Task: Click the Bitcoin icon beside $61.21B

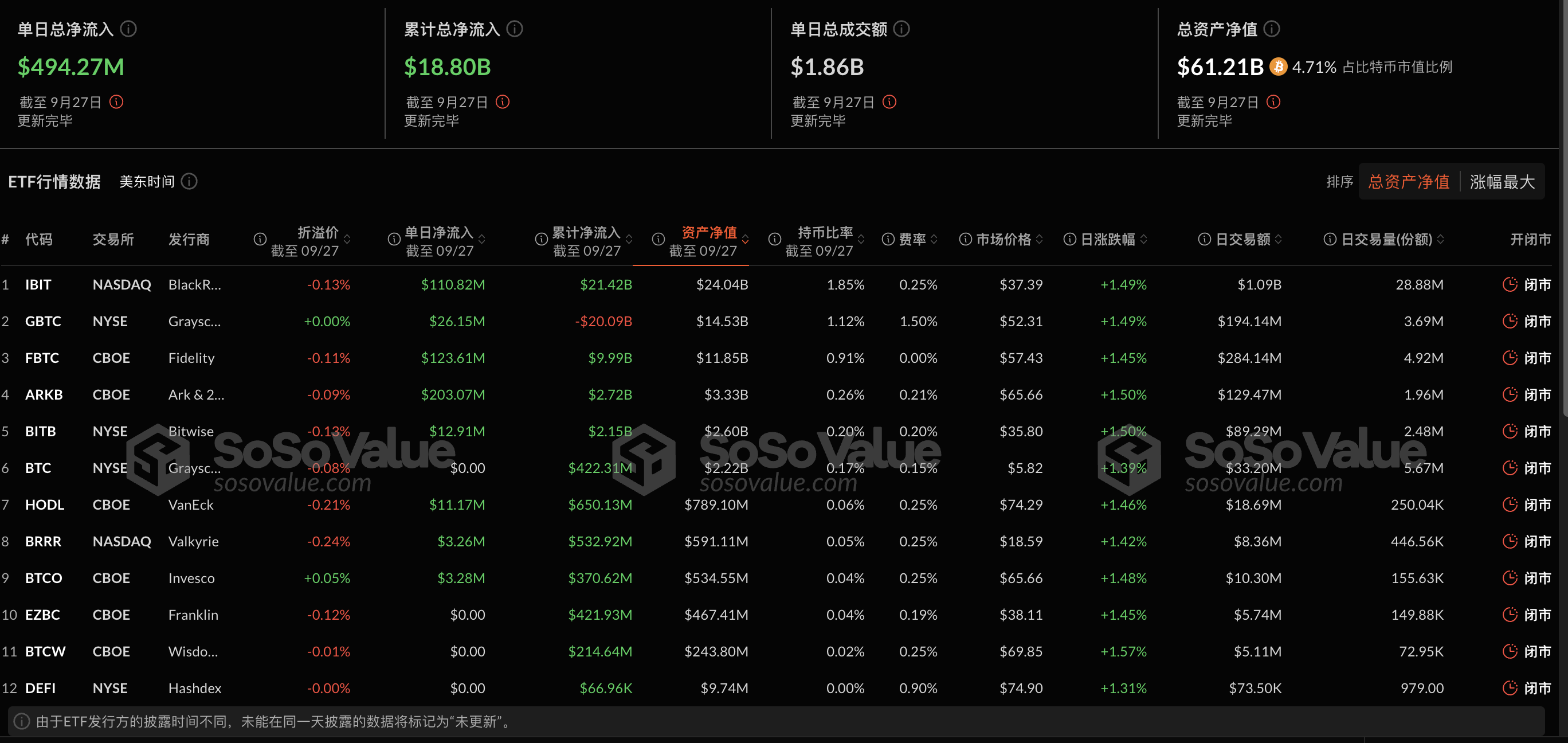Action: click(x=1279, y=67)
